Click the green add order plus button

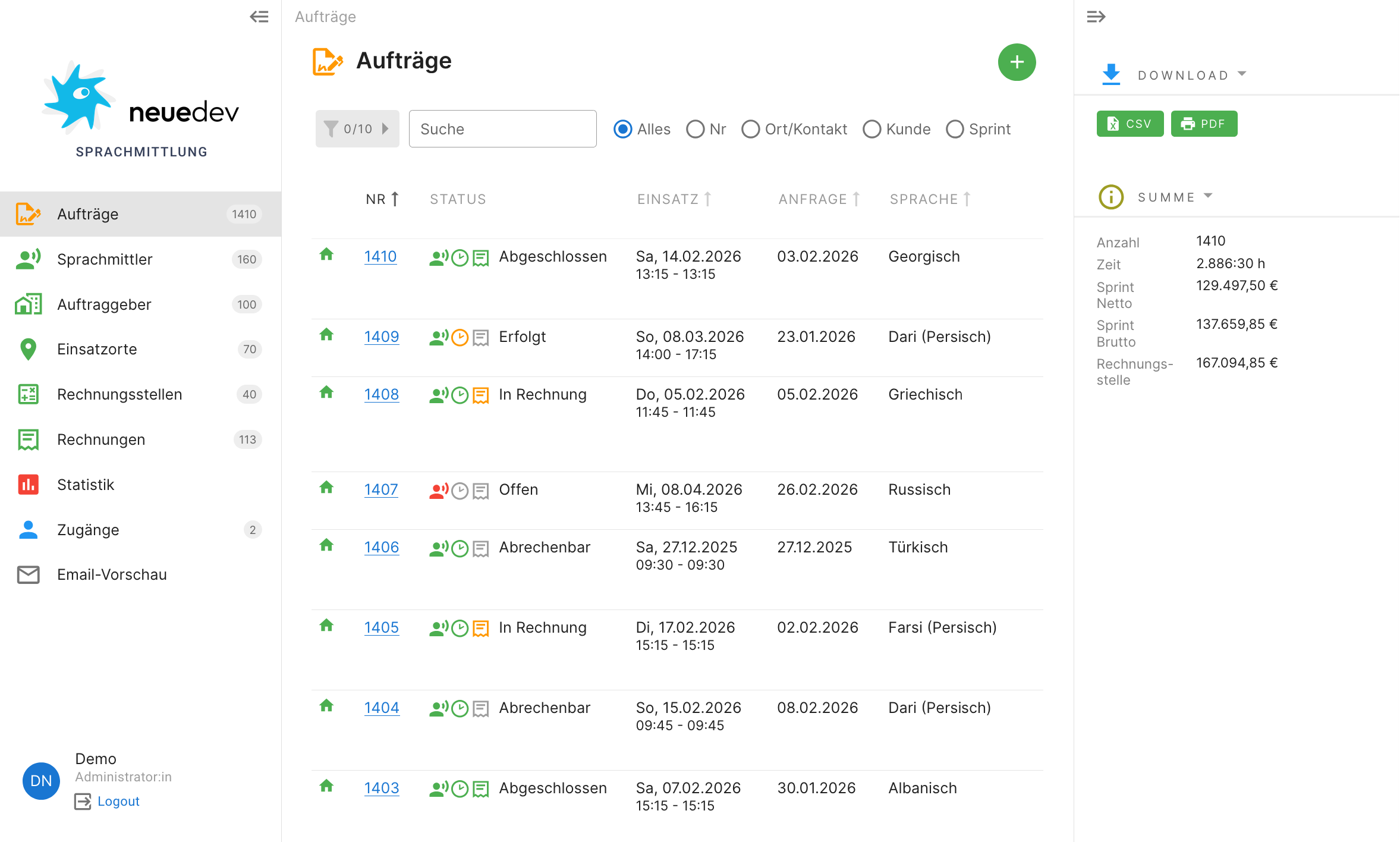coord(1017,62)
